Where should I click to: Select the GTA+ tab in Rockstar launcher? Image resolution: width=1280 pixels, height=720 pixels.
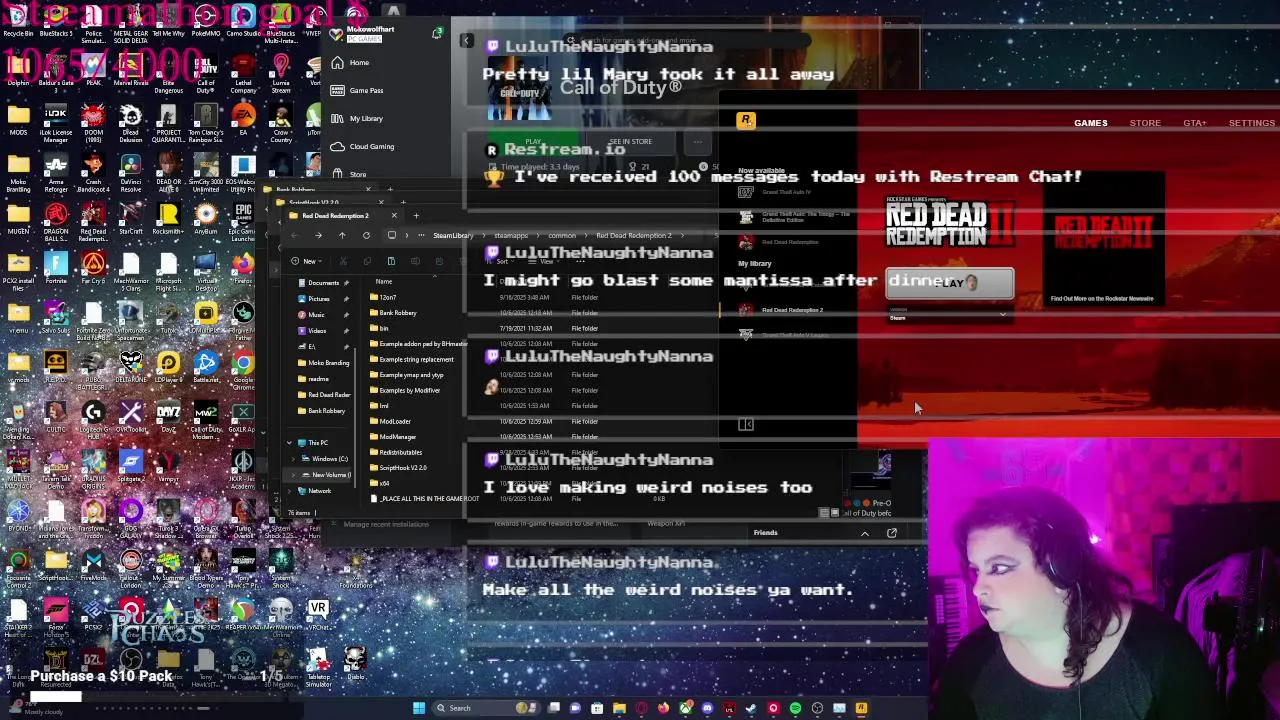click(x=1194, y=123)
